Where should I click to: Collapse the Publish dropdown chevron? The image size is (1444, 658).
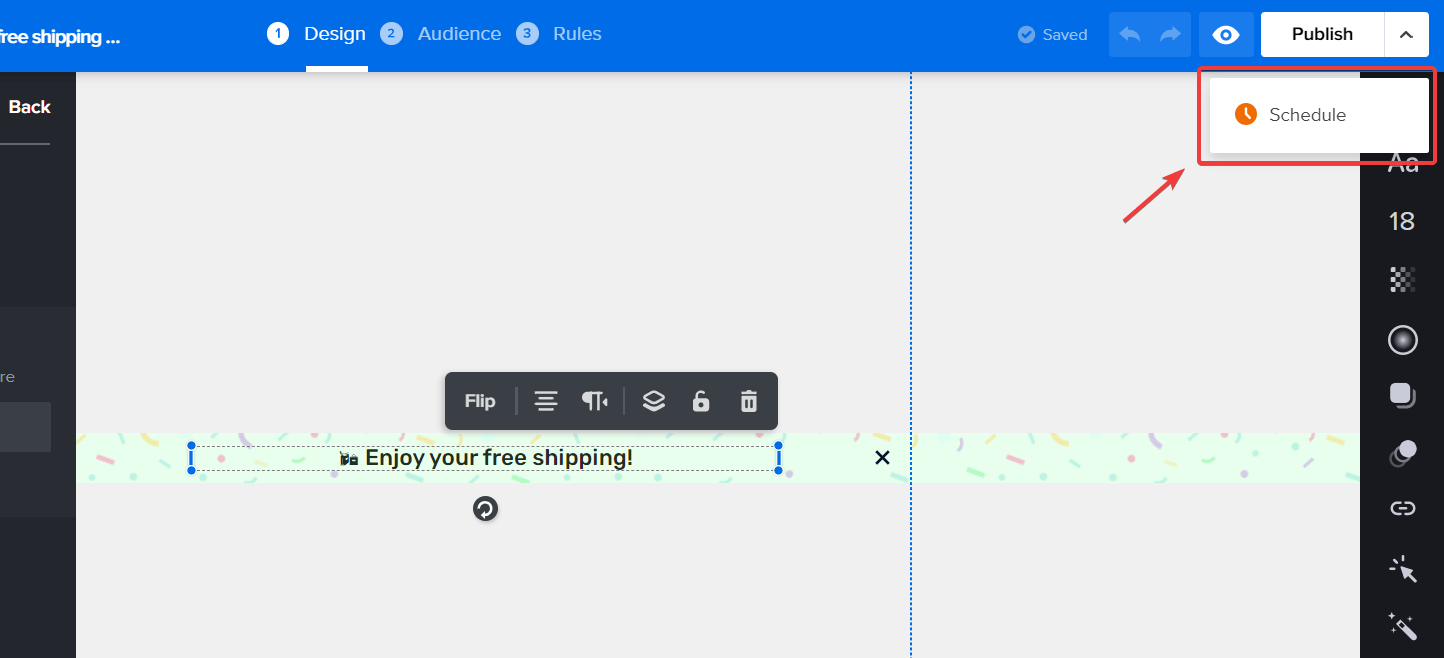tap(1406, 35)
